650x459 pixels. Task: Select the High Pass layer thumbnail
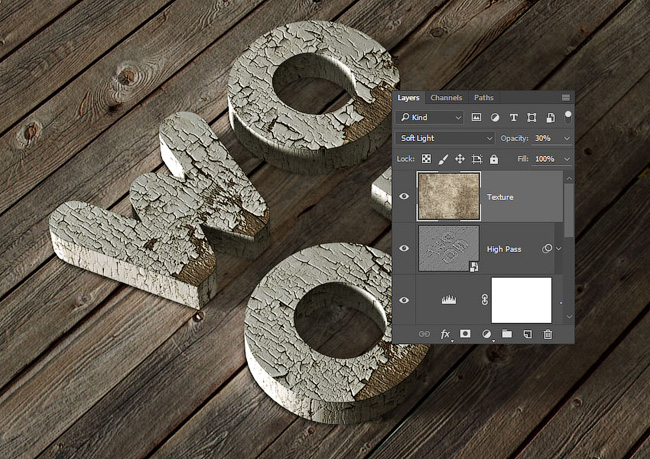449,248
